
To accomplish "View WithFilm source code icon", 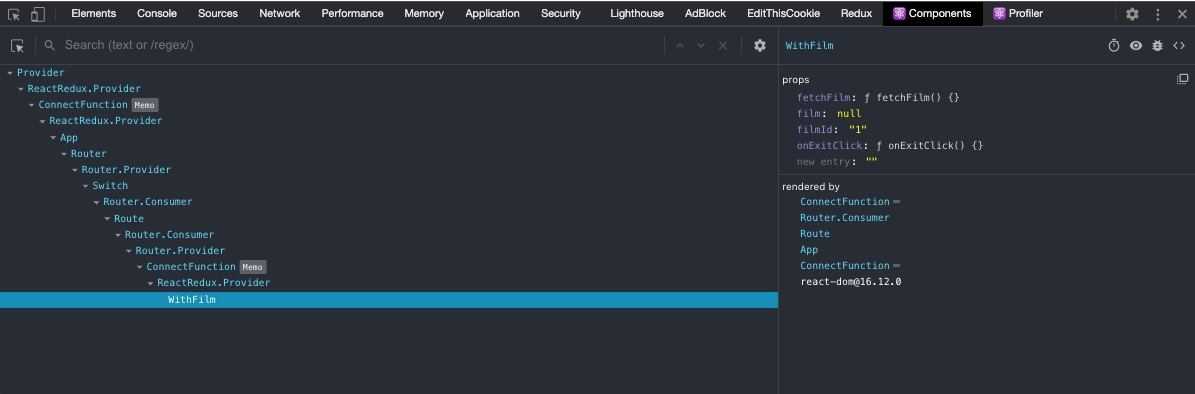I will 1178,46.
